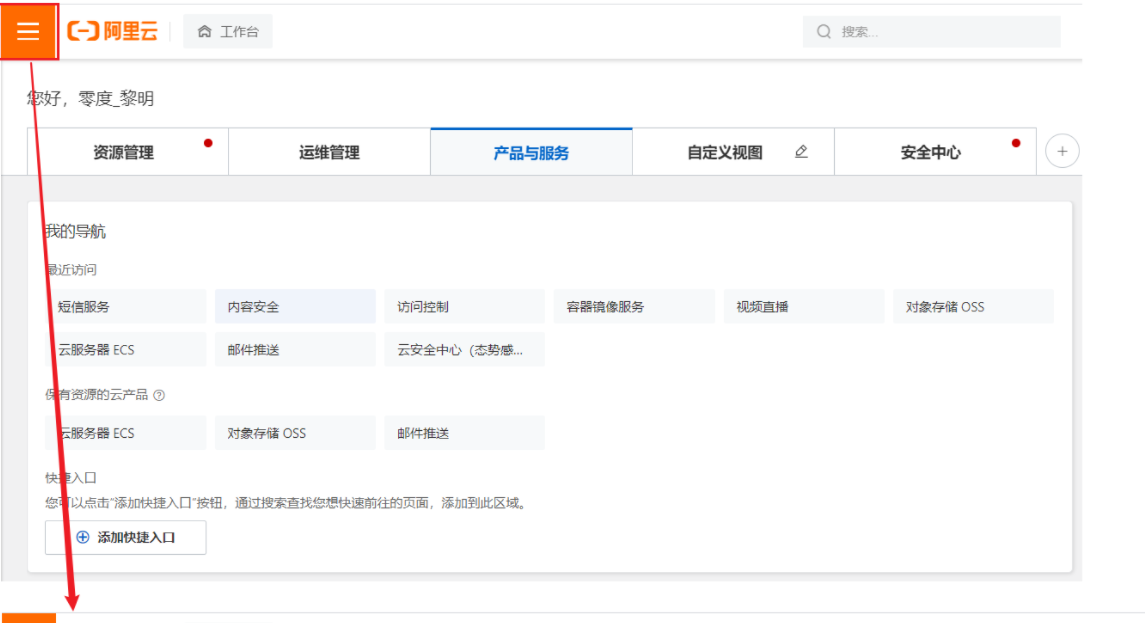The image size is (1145, 623).
Task: Click the 我的导航 heading
Action: pyautogui.click(x=75, y=232)
